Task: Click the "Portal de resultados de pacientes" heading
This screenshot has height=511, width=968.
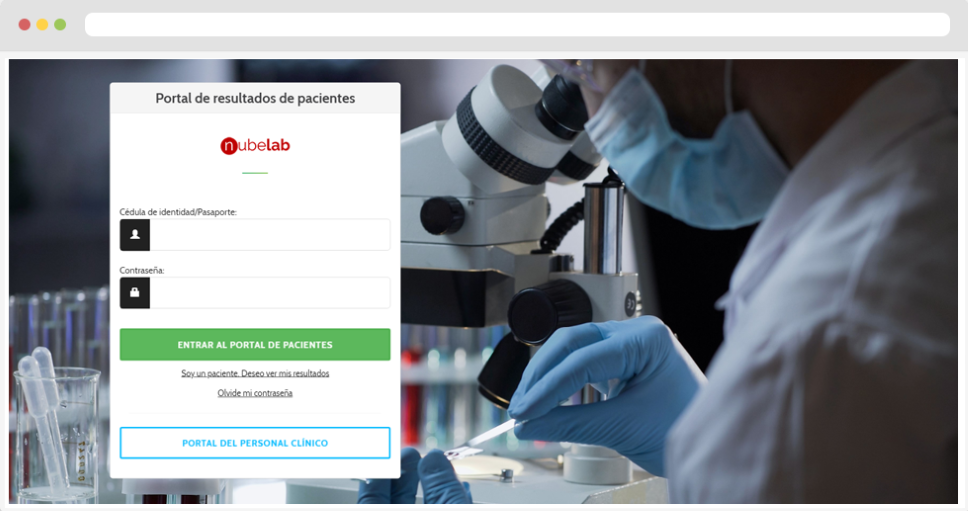Action: pyautogui.click(x=255, y=98)
